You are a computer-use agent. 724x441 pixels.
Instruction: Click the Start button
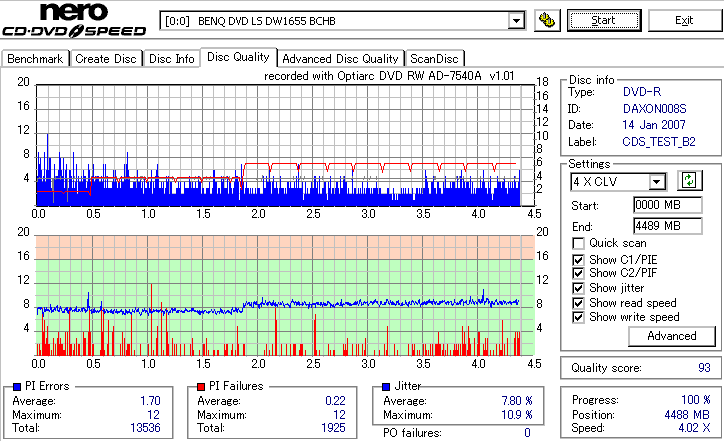point(604,21)
